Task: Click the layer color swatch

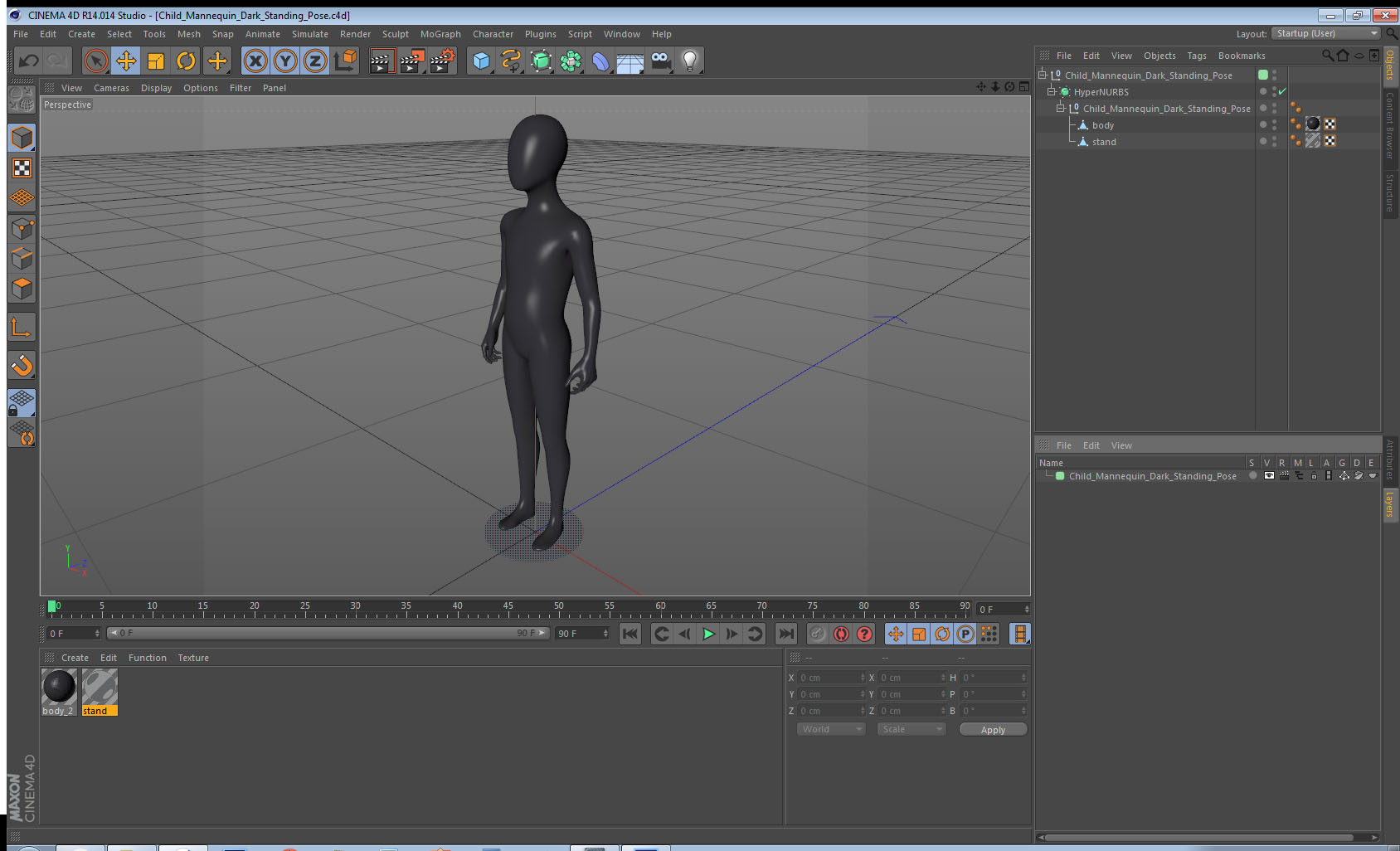Action: [x=1060, y=476]
